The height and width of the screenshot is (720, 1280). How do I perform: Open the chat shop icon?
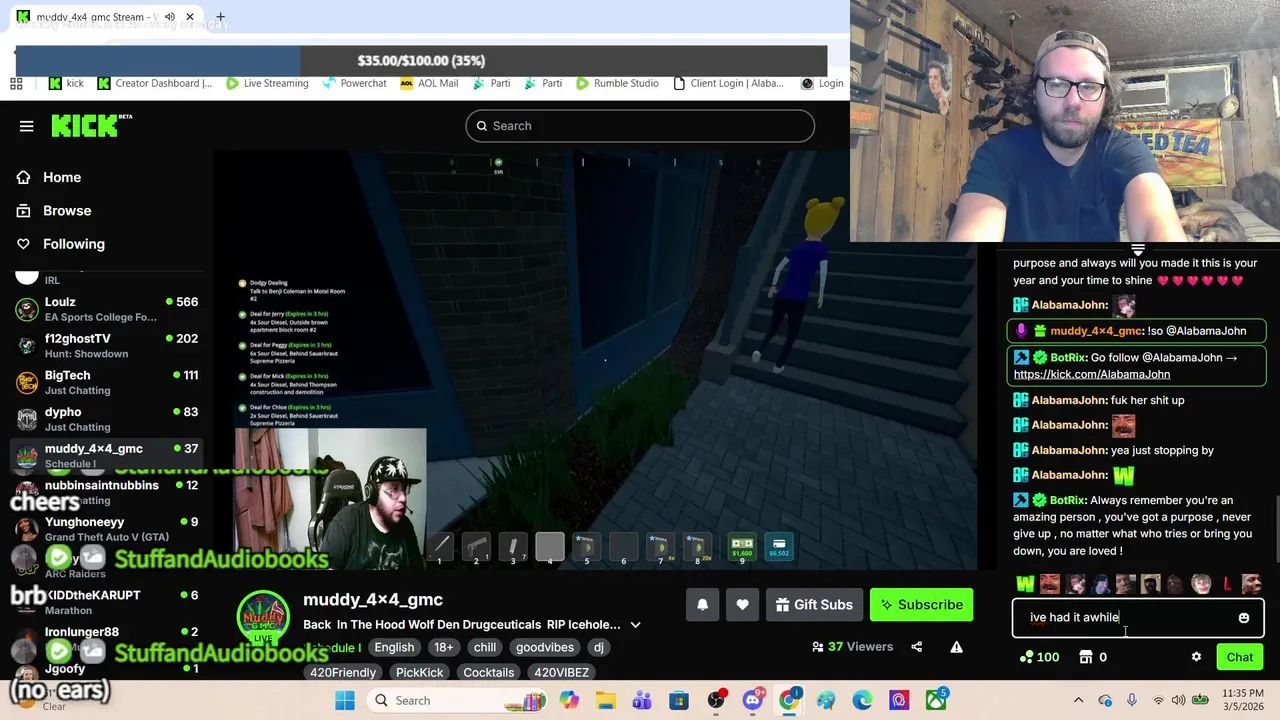(x=1086, y=657)
